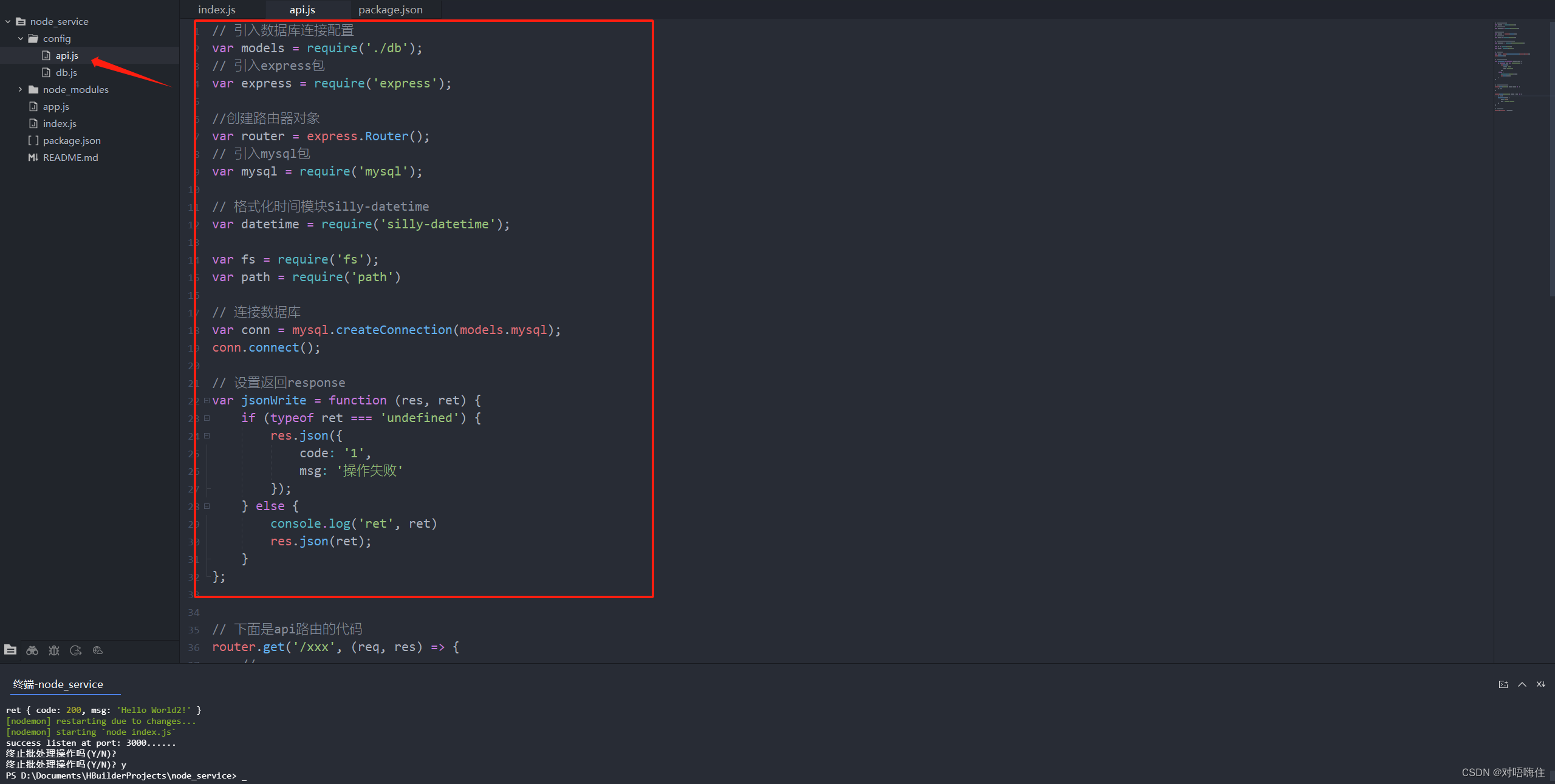
Task: Click the binoculars search icon
Action: tap(32, 650)
